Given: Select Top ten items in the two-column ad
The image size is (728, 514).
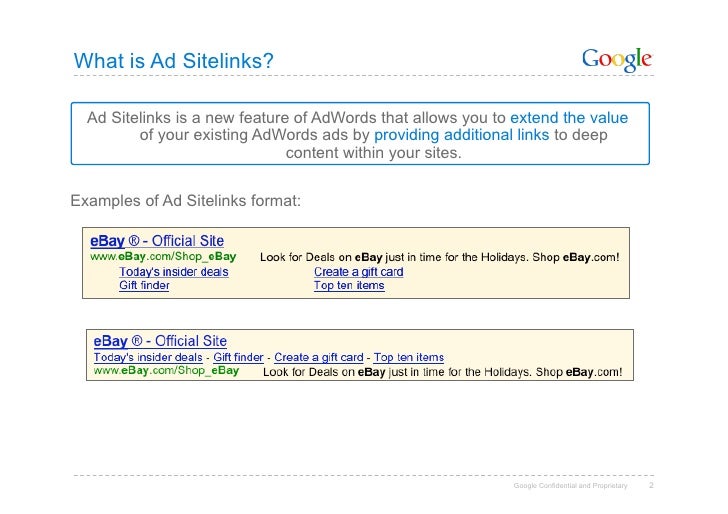Looking at the screenshot, I should (349, 285).
